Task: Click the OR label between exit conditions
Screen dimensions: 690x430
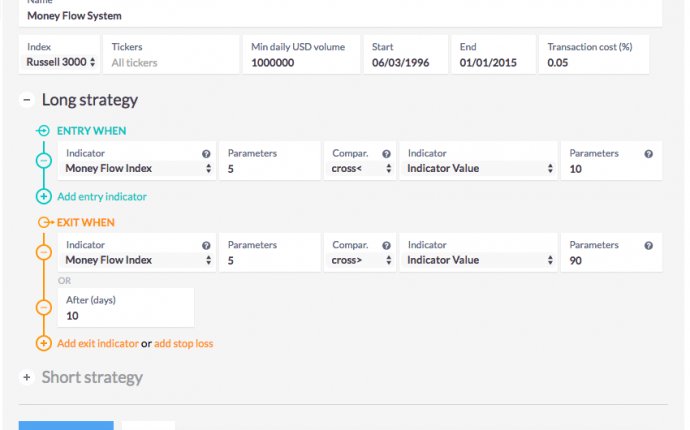Action: (x=64, y=281)
